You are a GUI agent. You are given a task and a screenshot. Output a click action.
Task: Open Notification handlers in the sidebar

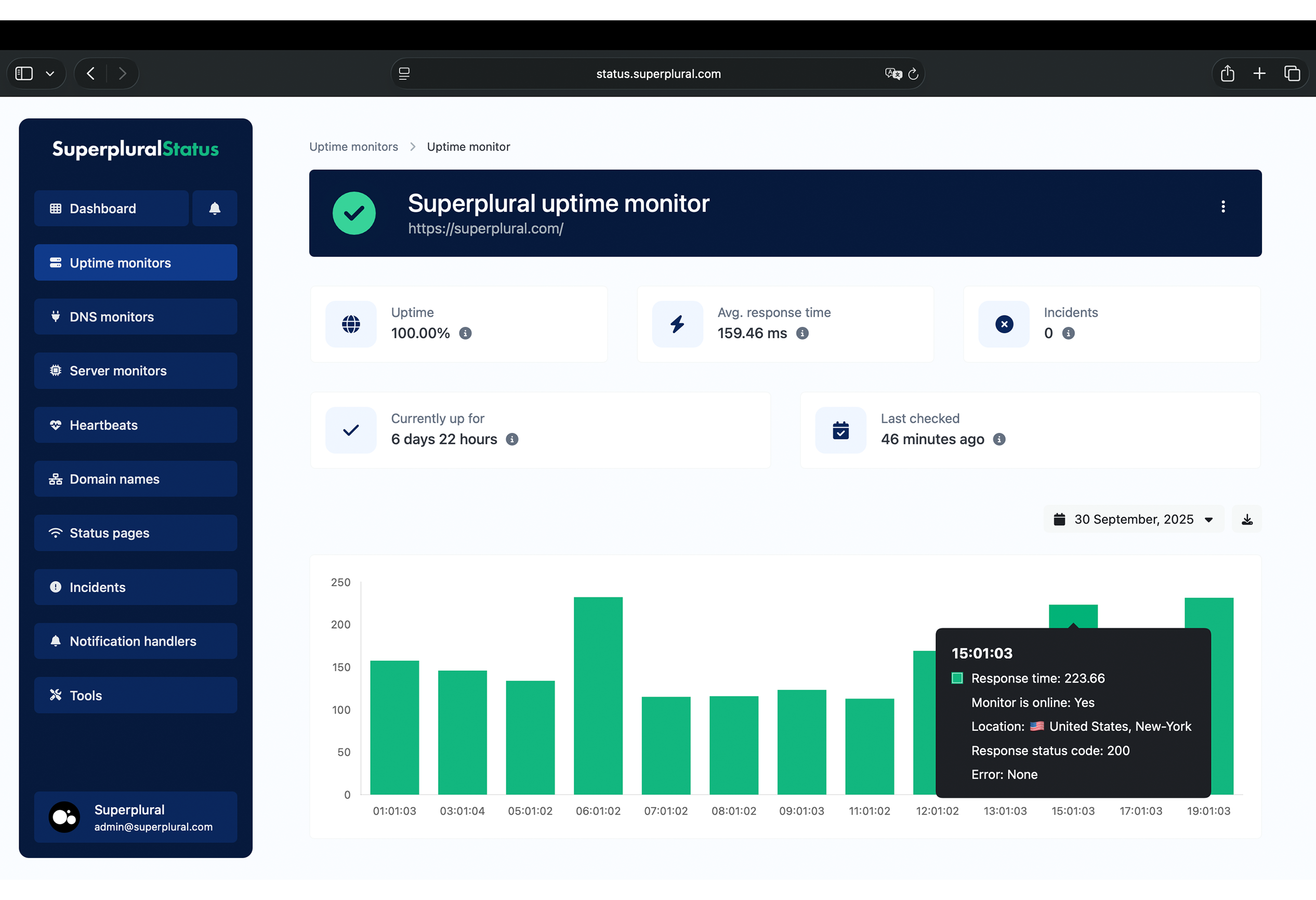click(136, 641)
